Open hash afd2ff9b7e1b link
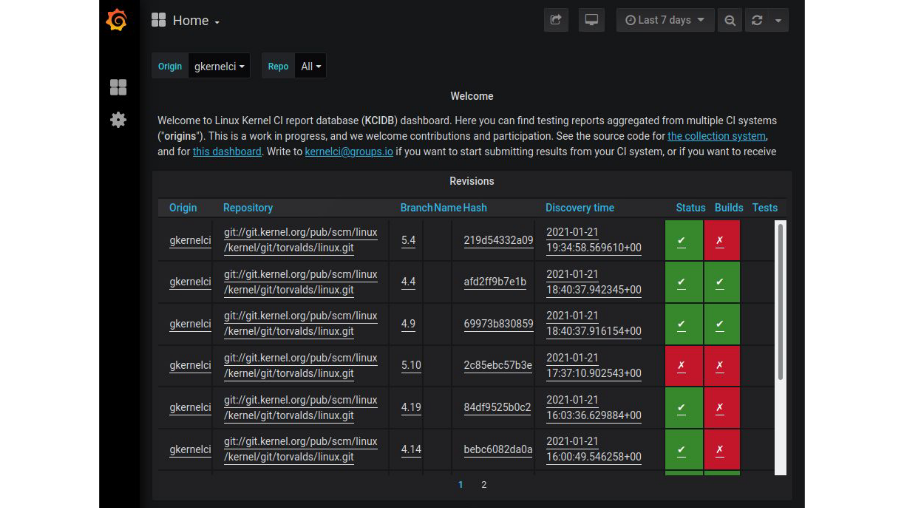This screenshot has height=508, width=904. pyautogui.click(x=495, y=282)
